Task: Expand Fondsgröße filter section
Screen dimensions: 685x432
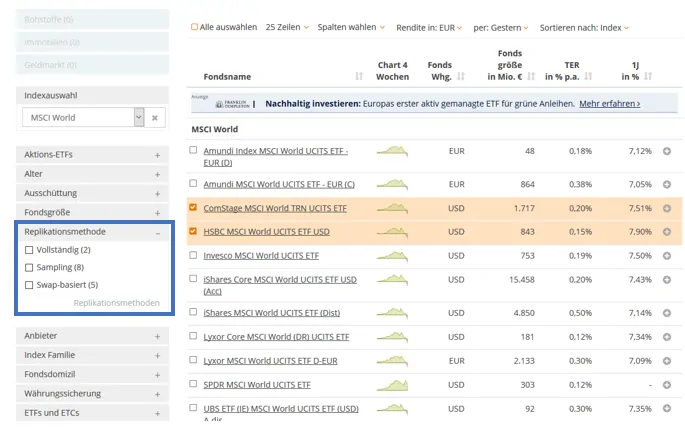Action: [92, 212]
